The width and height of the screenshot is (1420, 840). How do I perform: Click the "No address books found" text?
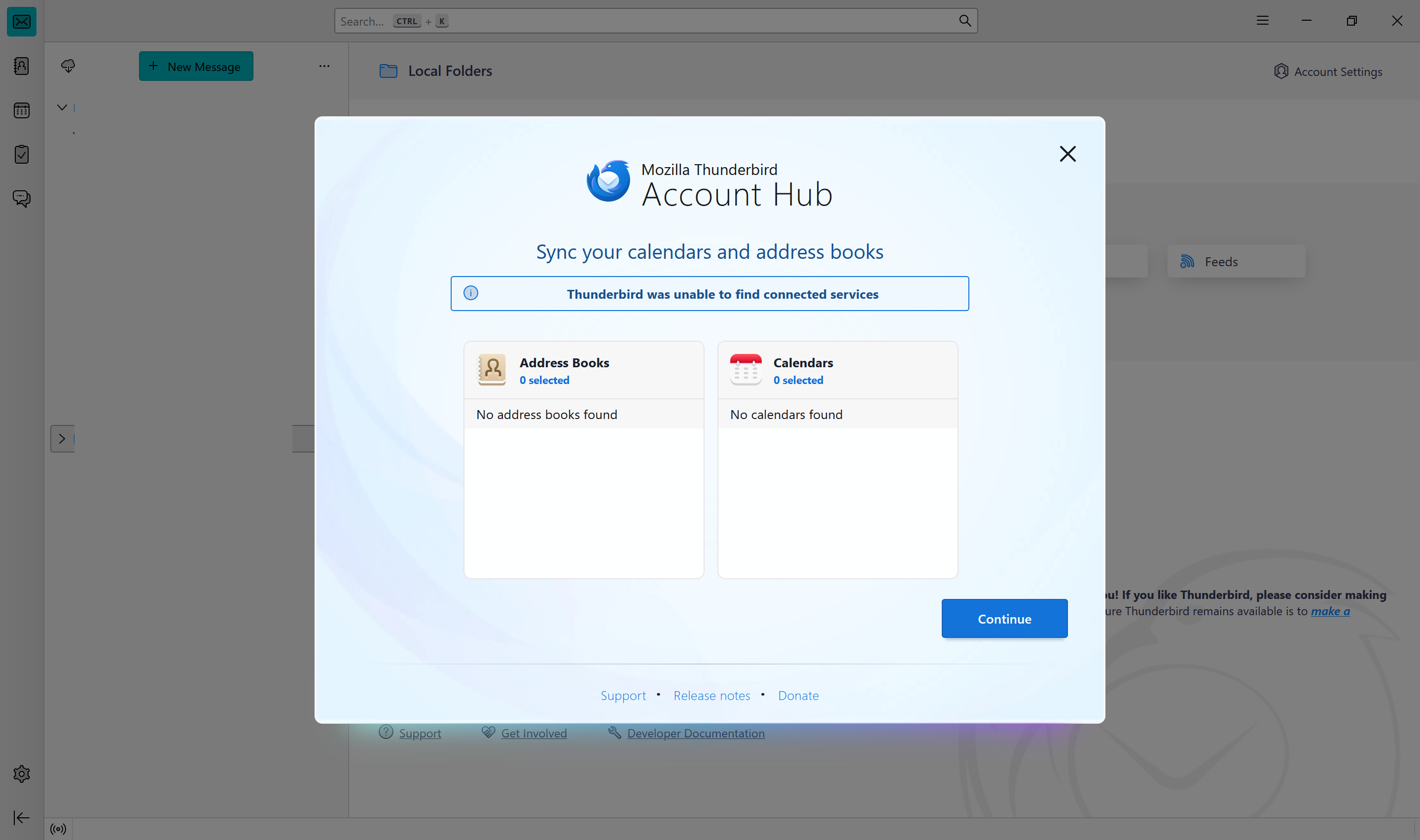[x=547, y=415]
